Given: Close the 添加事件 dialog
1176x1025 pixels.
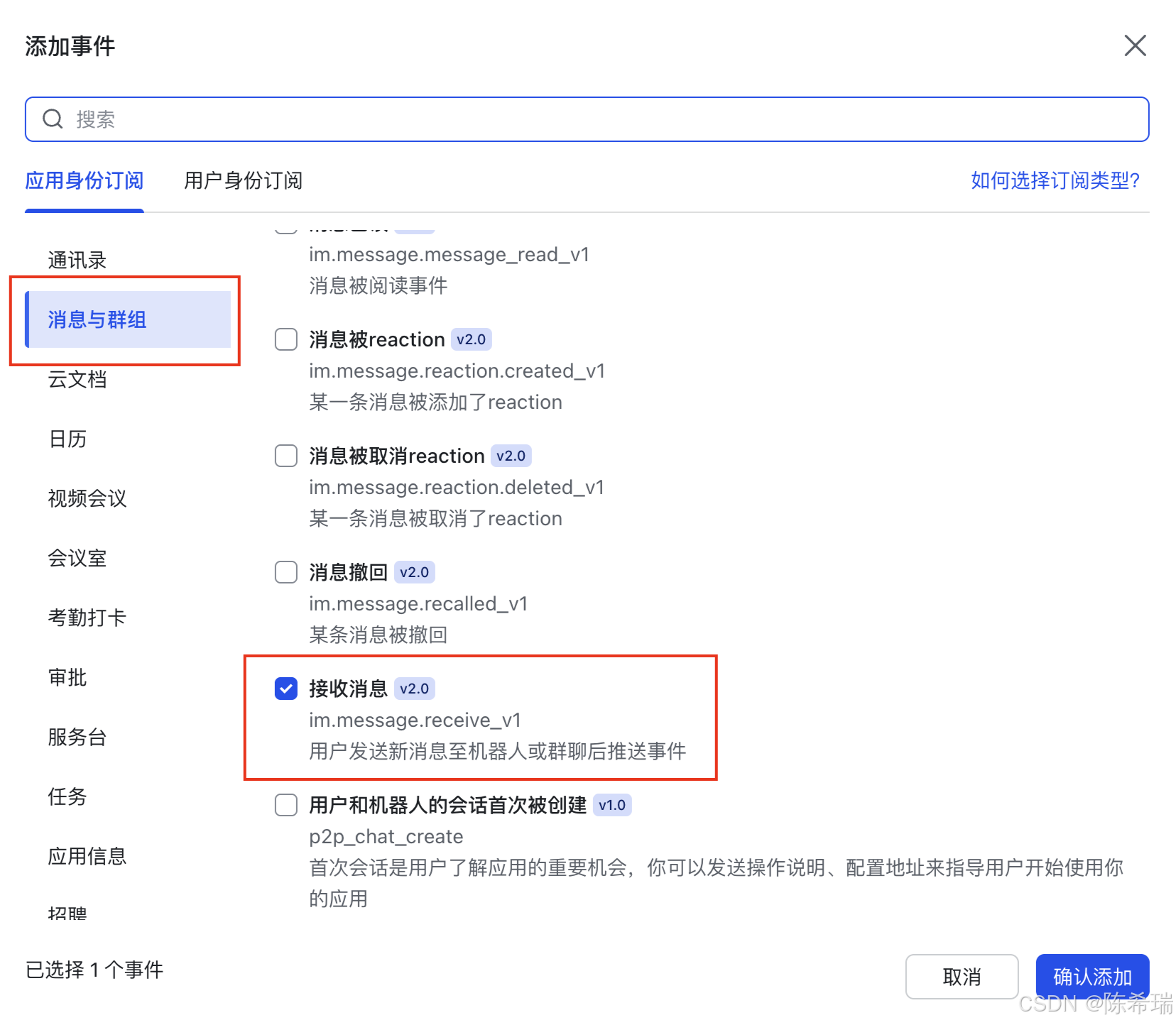Looking at the screenshot, I should click(x=1136, y=45).
